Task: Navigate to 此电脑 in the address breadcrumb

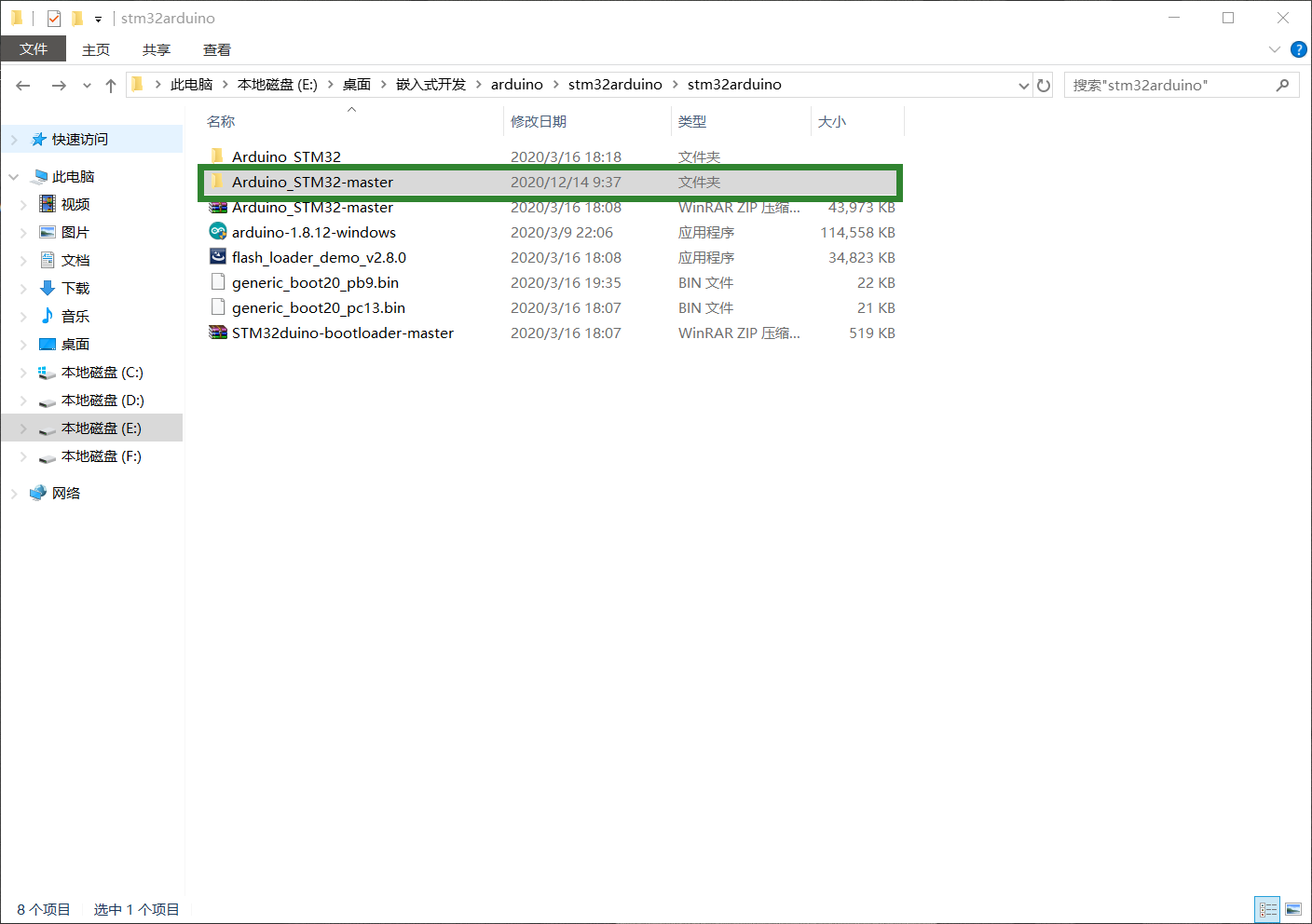Action: click(191, 84)
